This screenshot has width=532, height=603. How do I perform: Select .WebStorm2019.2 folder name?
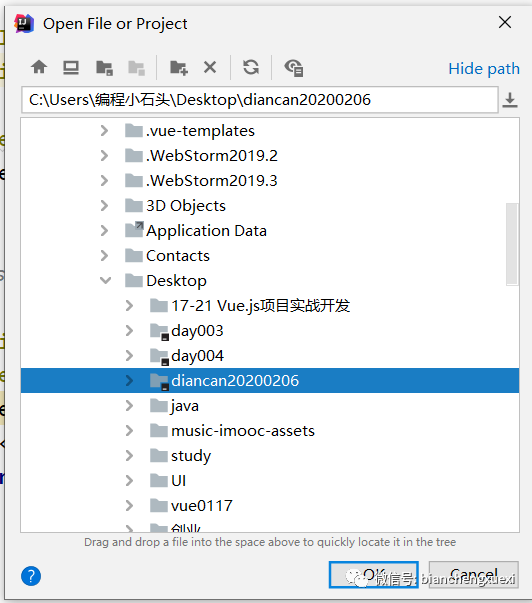212,156
